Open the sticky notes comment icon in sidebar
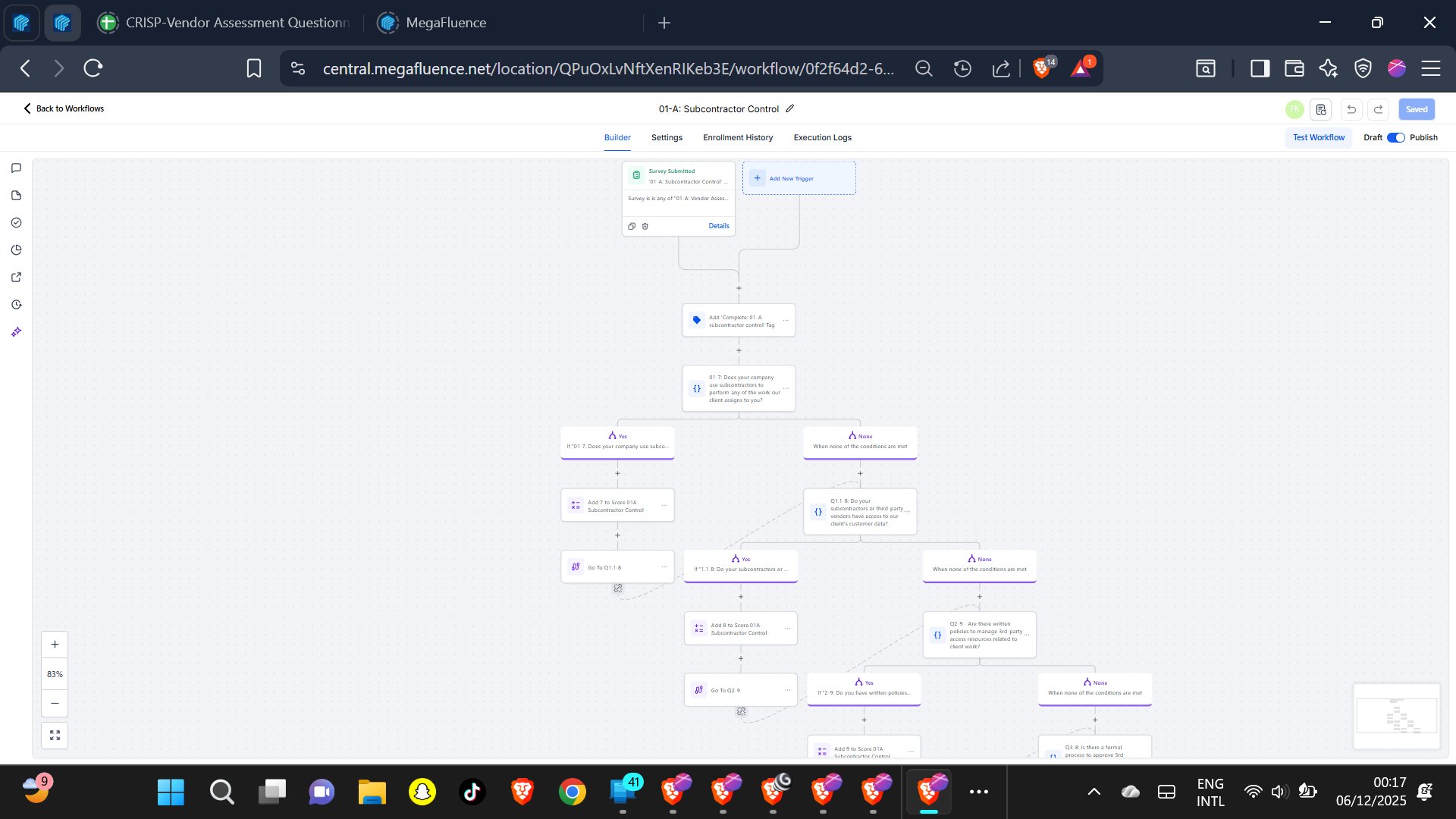 point(16,168)
